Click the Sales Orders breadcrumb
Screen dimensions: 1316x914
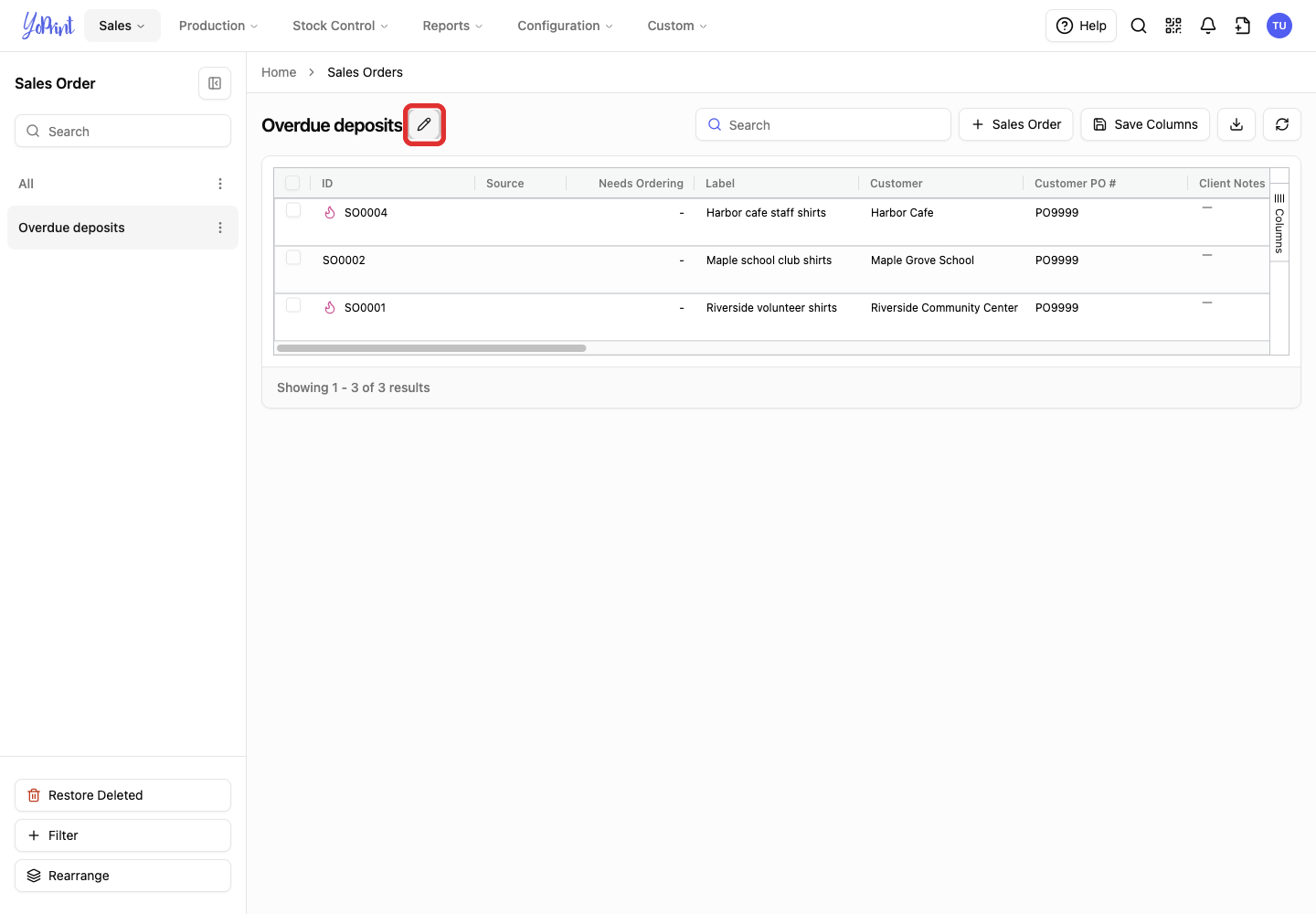(x=365, y=72)
